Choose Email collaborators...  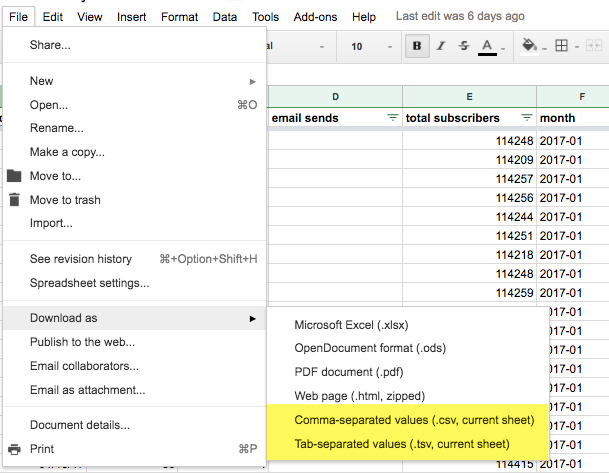134,366
